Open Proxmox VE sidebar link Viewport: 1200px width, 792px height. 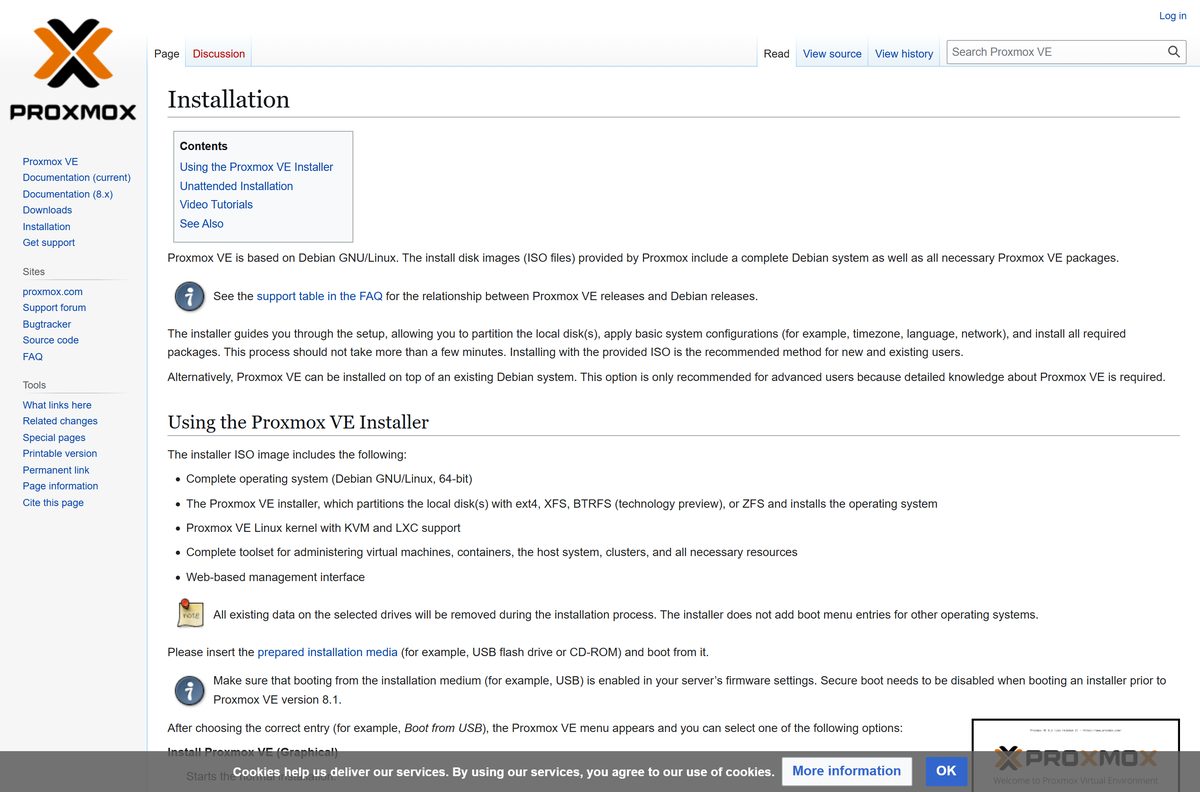coord(50,161)
